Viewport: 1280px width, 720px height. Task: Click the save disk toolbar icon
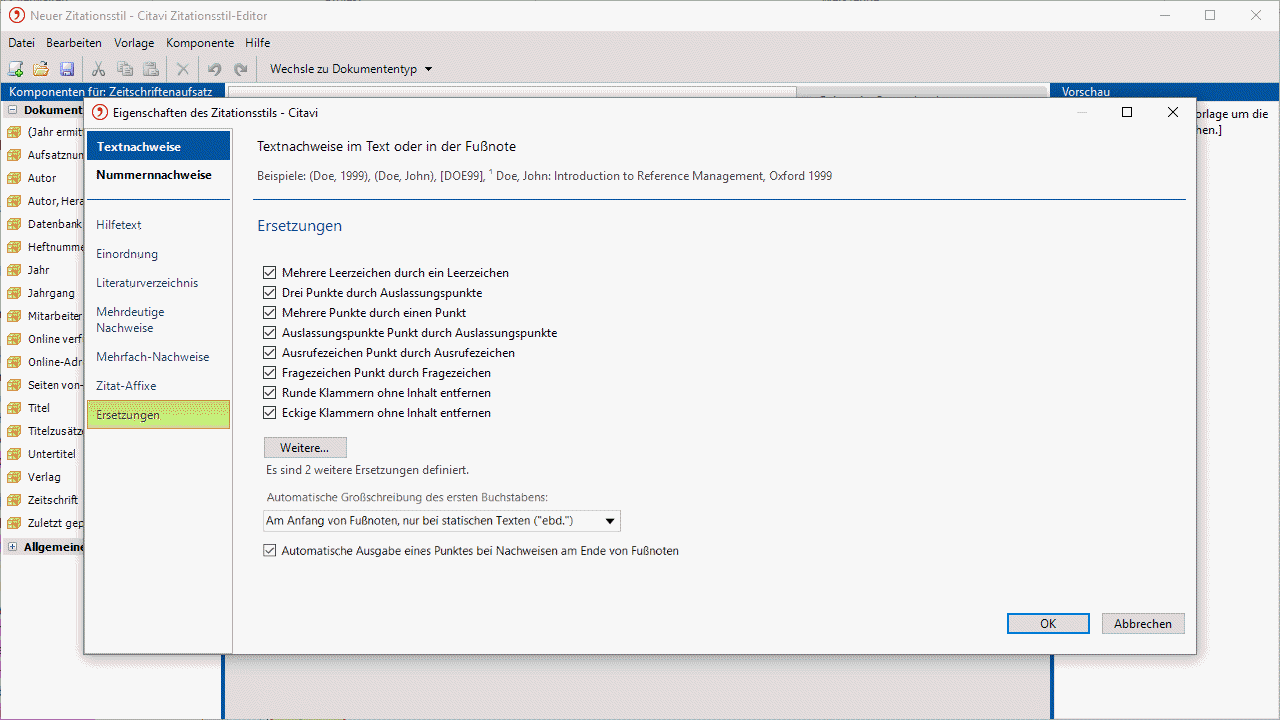[67, 69]
